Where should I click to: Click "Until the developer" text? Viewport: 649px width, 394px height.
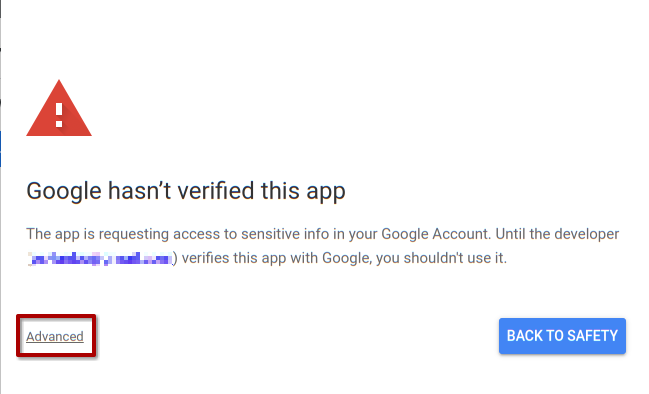click(x=557, y=234)
